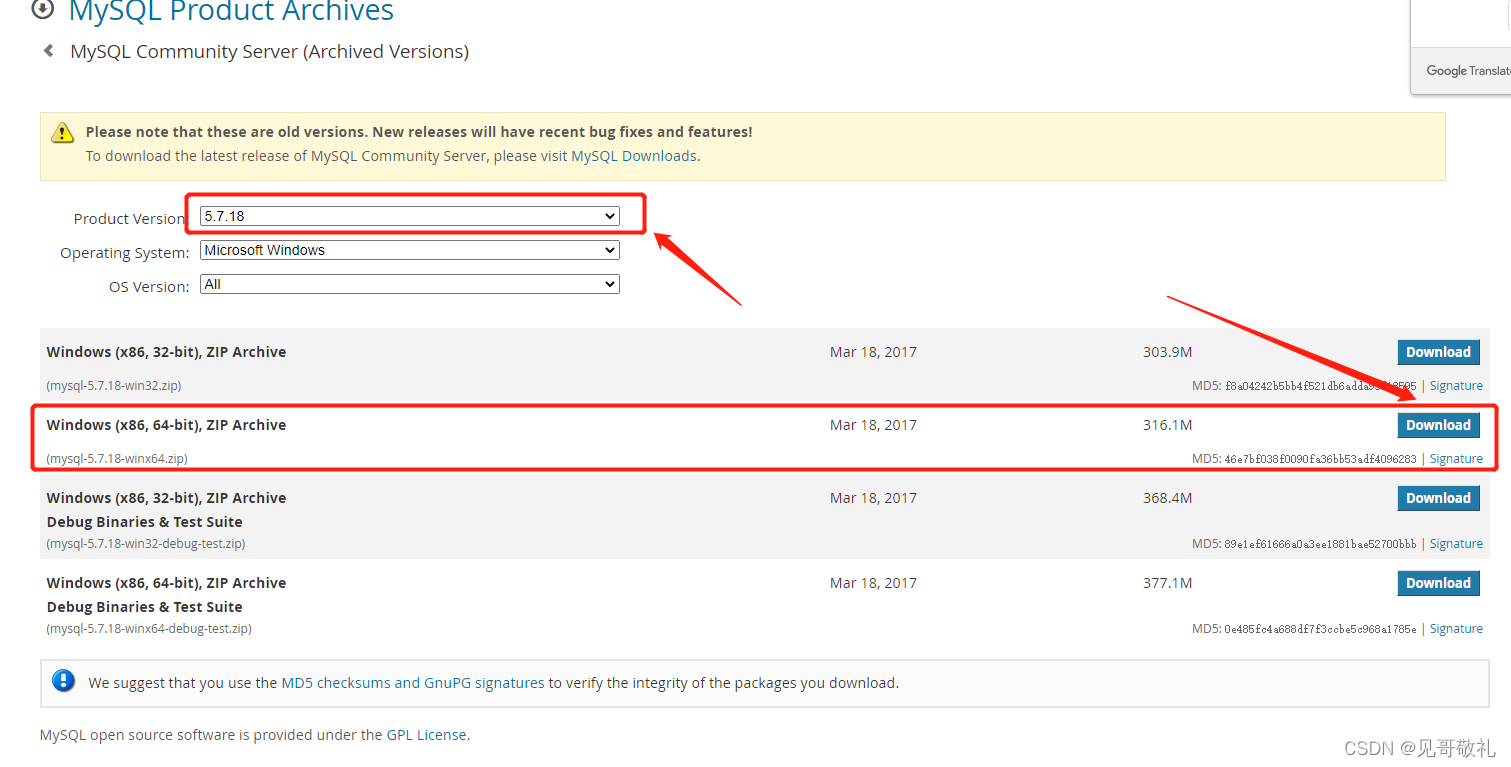Click the OS Version label
Viewport: 1511px width, 767px height.
tap(149, 287)
